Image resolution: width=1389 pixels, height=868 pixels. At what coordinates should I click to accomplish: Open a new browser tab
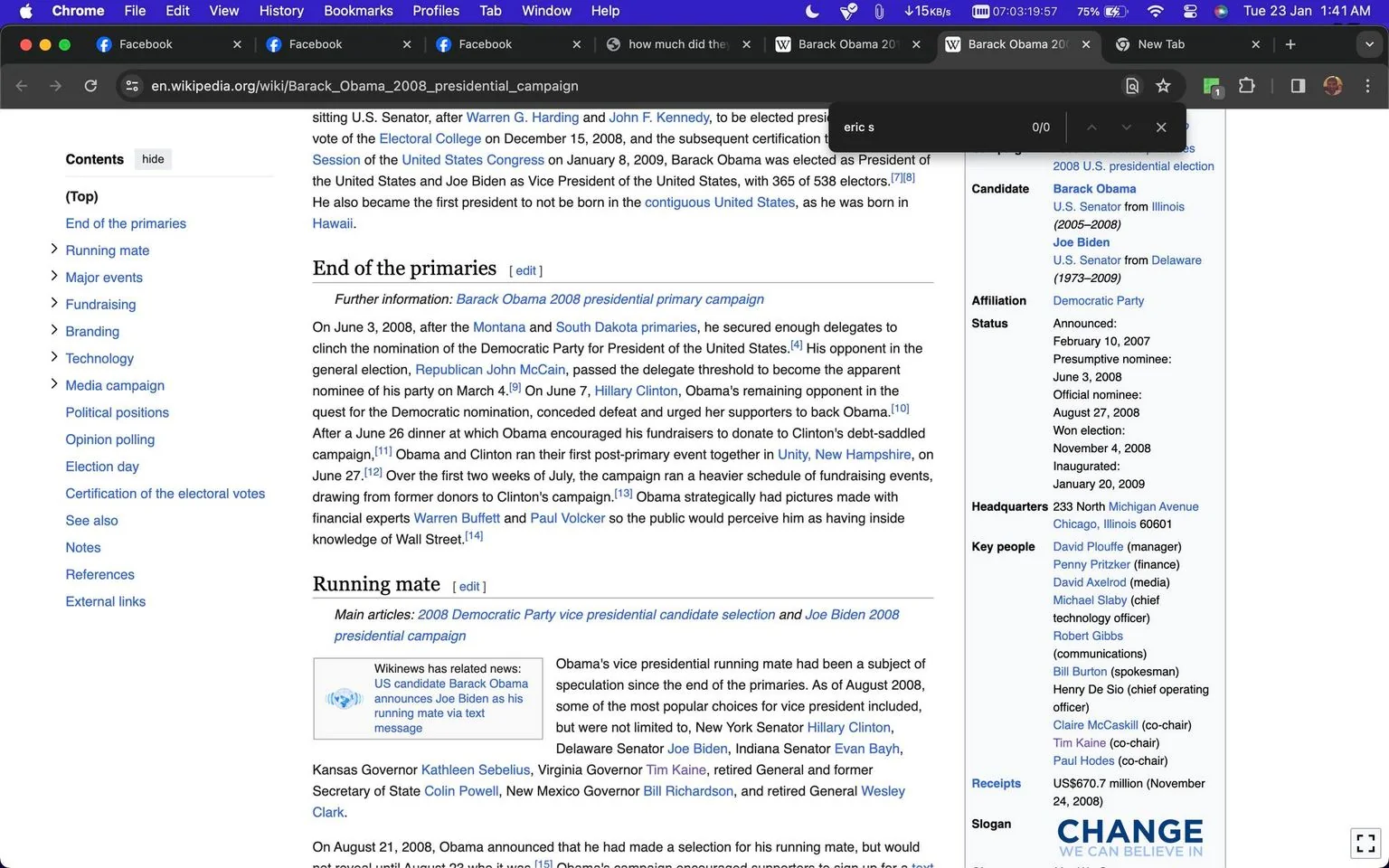(1290, 44)
